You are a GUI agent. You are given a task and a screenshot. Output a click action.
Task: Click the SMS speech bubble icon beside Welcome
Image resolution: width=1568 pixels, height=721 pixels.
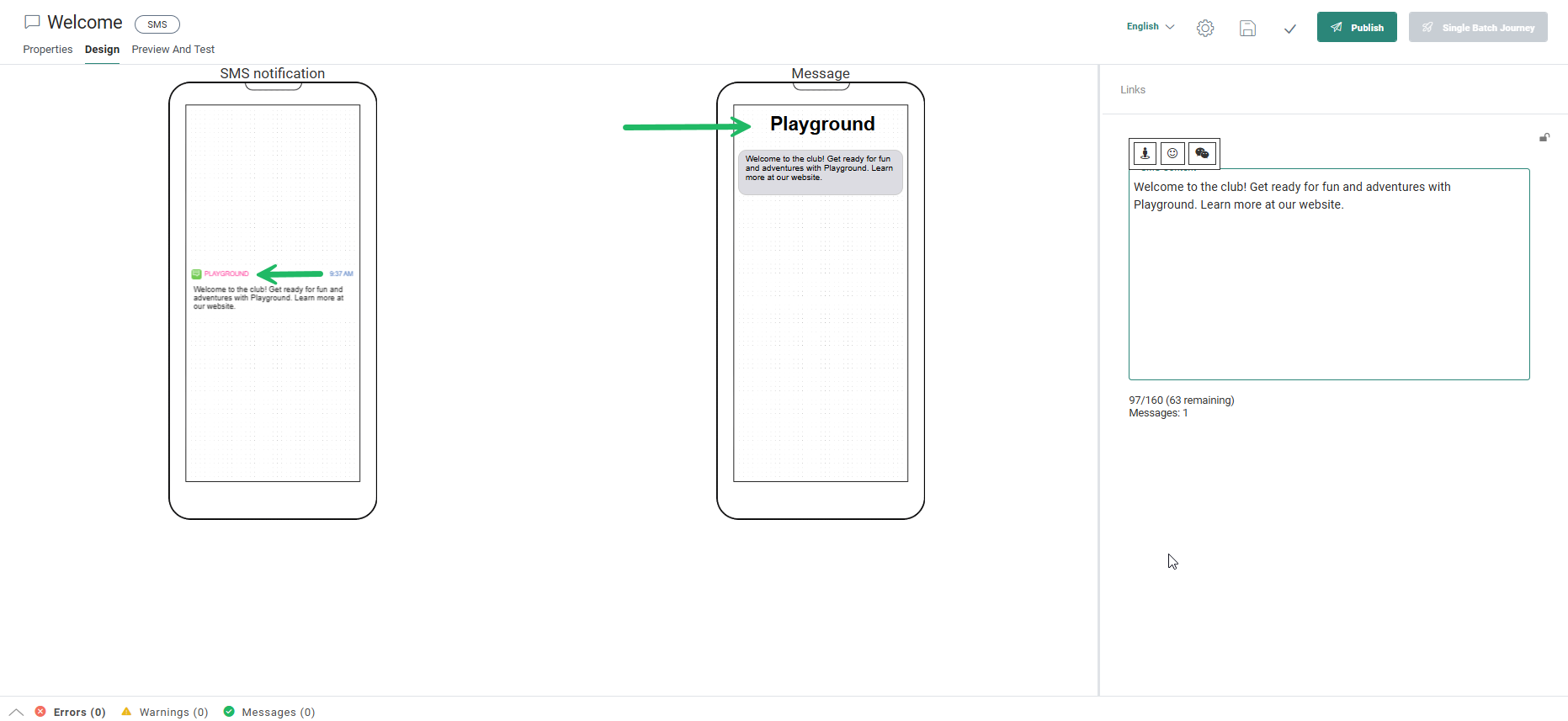pos(32,22)
